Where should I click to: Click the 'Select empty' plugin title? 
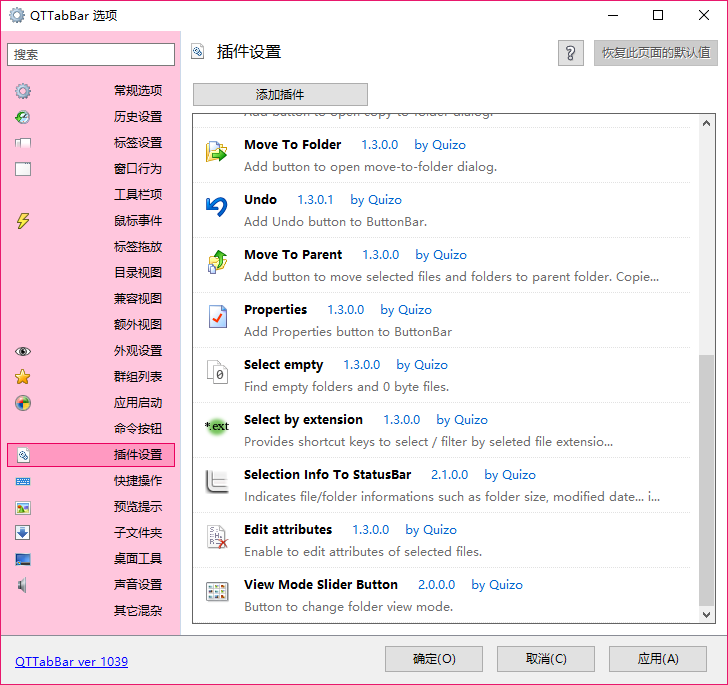tap(283, 365)
